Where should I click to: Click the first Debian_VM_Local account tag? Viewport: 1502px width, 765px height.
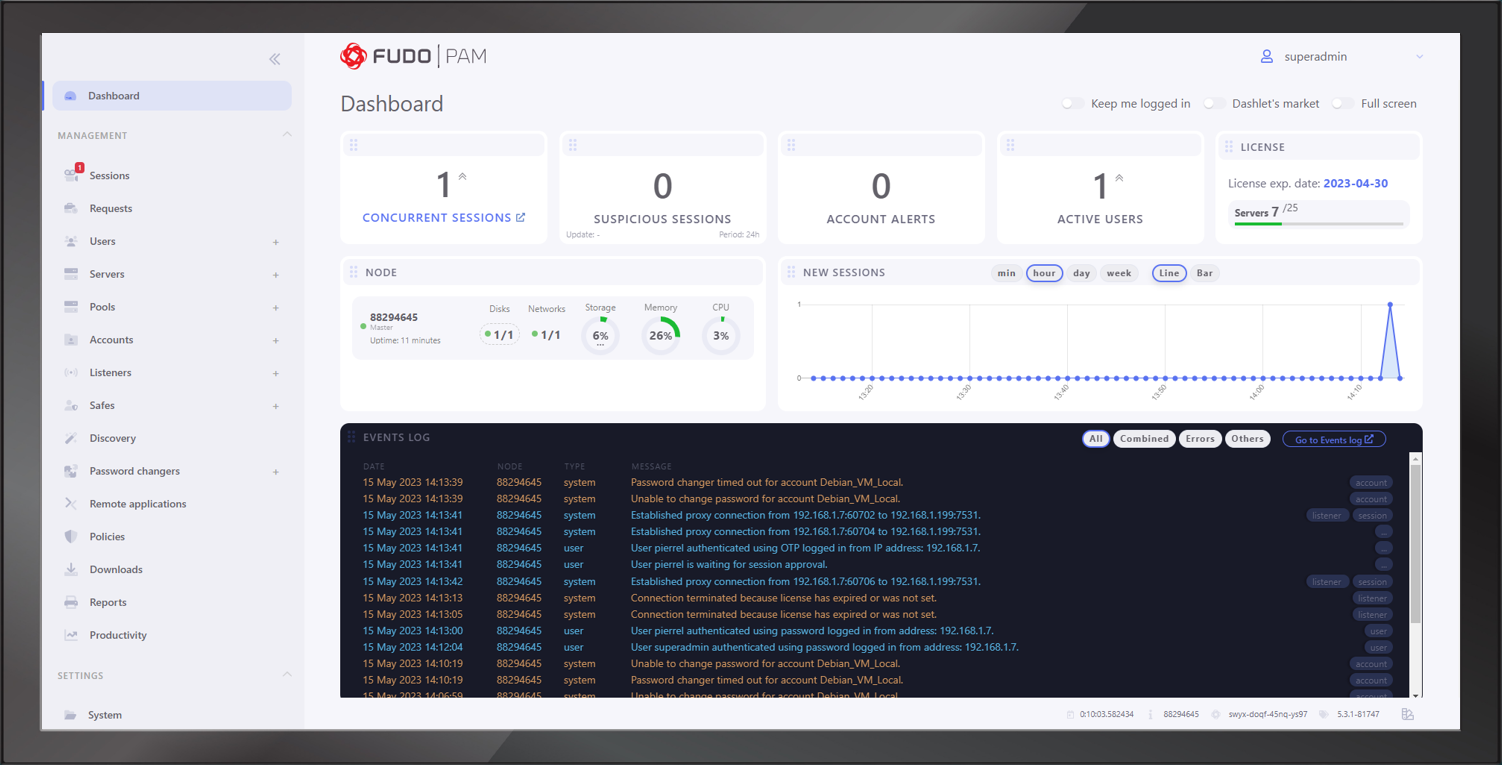pos(1371,483)
